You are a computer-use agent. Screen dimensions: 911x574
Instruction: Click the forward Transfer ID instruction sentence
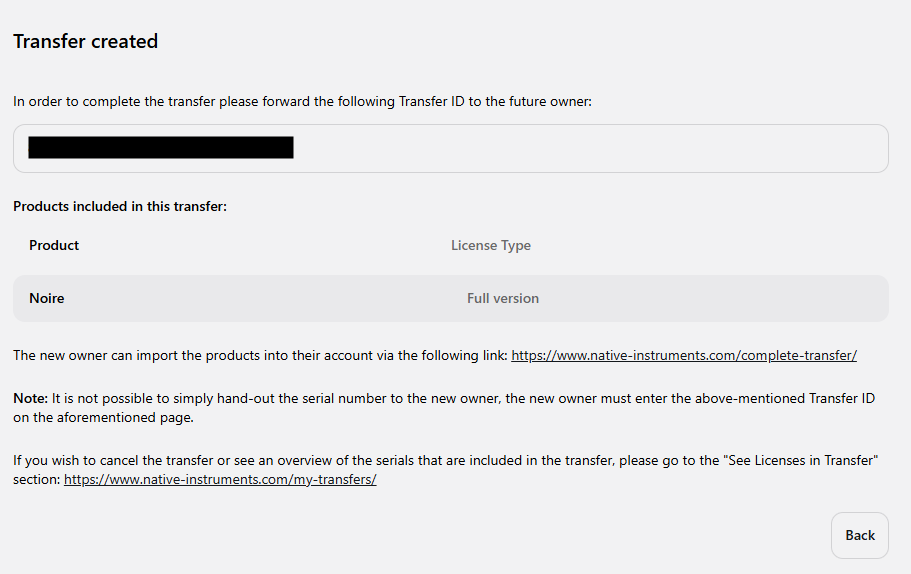pyautogui.click(x=302, y=101)
